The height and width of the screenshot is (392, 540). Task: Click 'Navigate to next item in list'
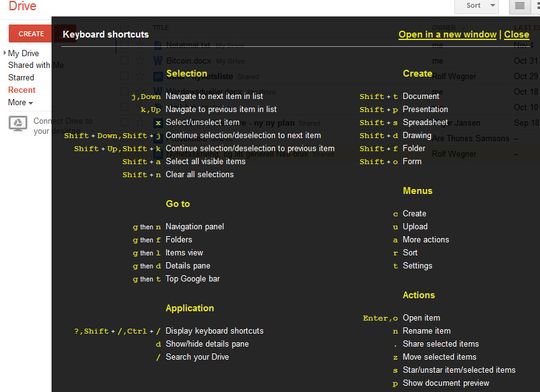[x=214, y=96]
